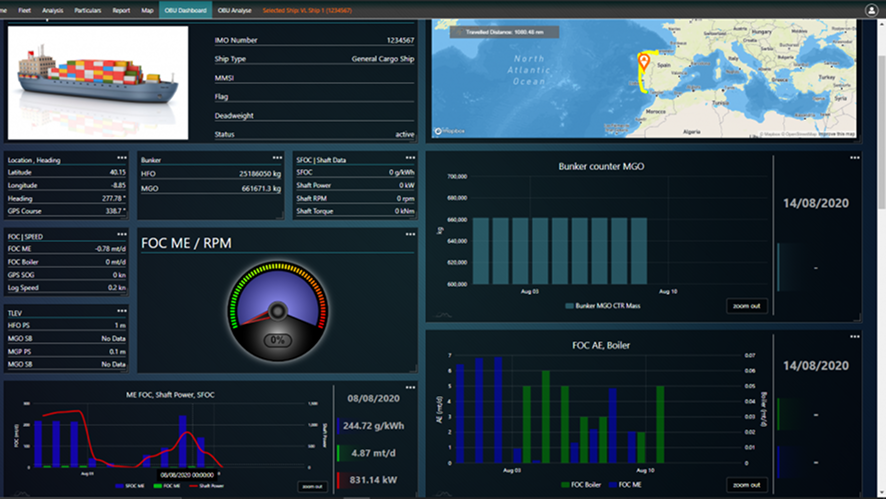Image resolution: width=886 pixels, height=499 pixels.
Task: Zoom out the Bunker counter MGO chart
Action: click(x=746, y=306)
